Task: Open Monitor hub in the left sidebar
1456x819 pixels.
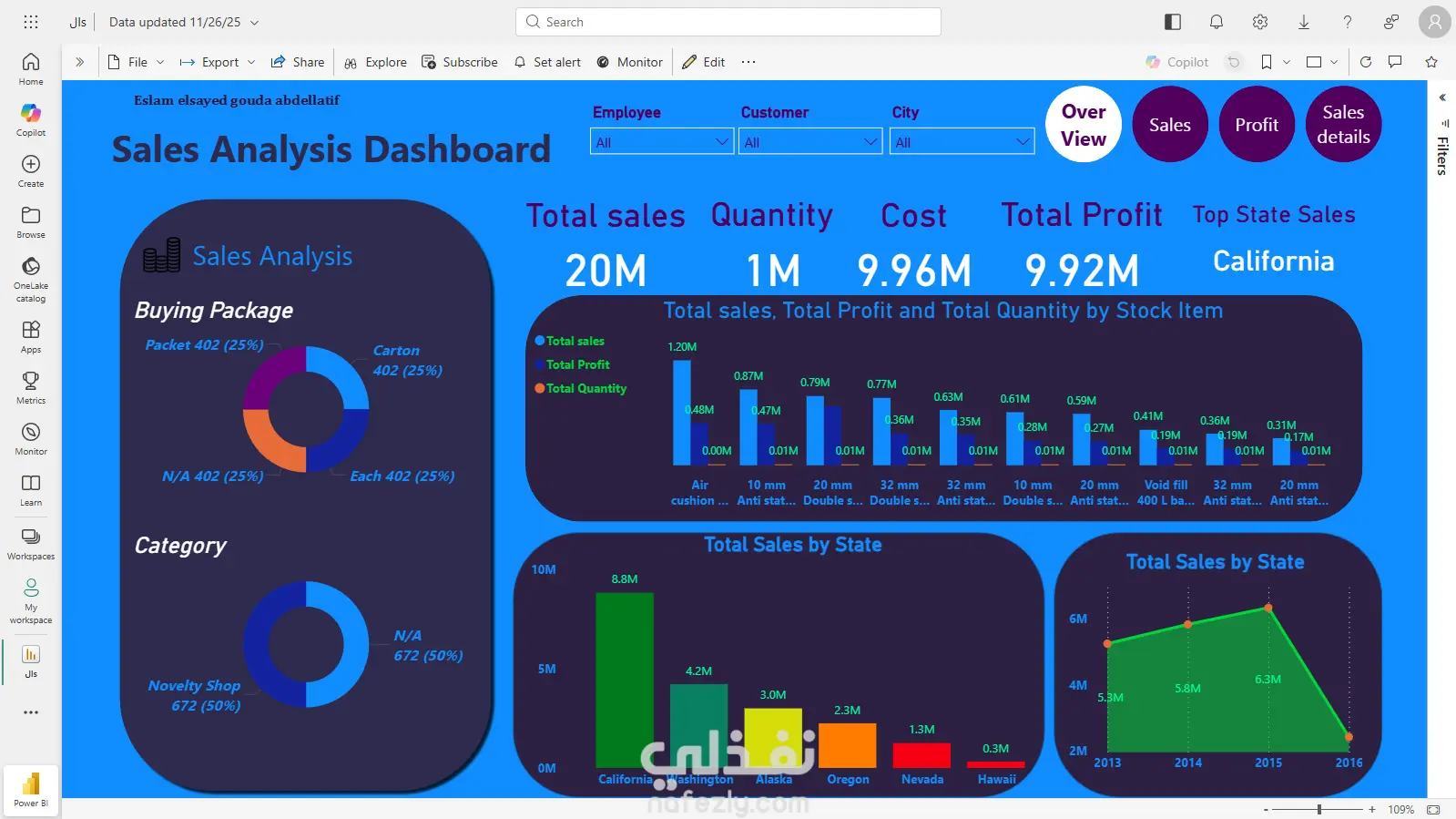Action: pos(31,438)
